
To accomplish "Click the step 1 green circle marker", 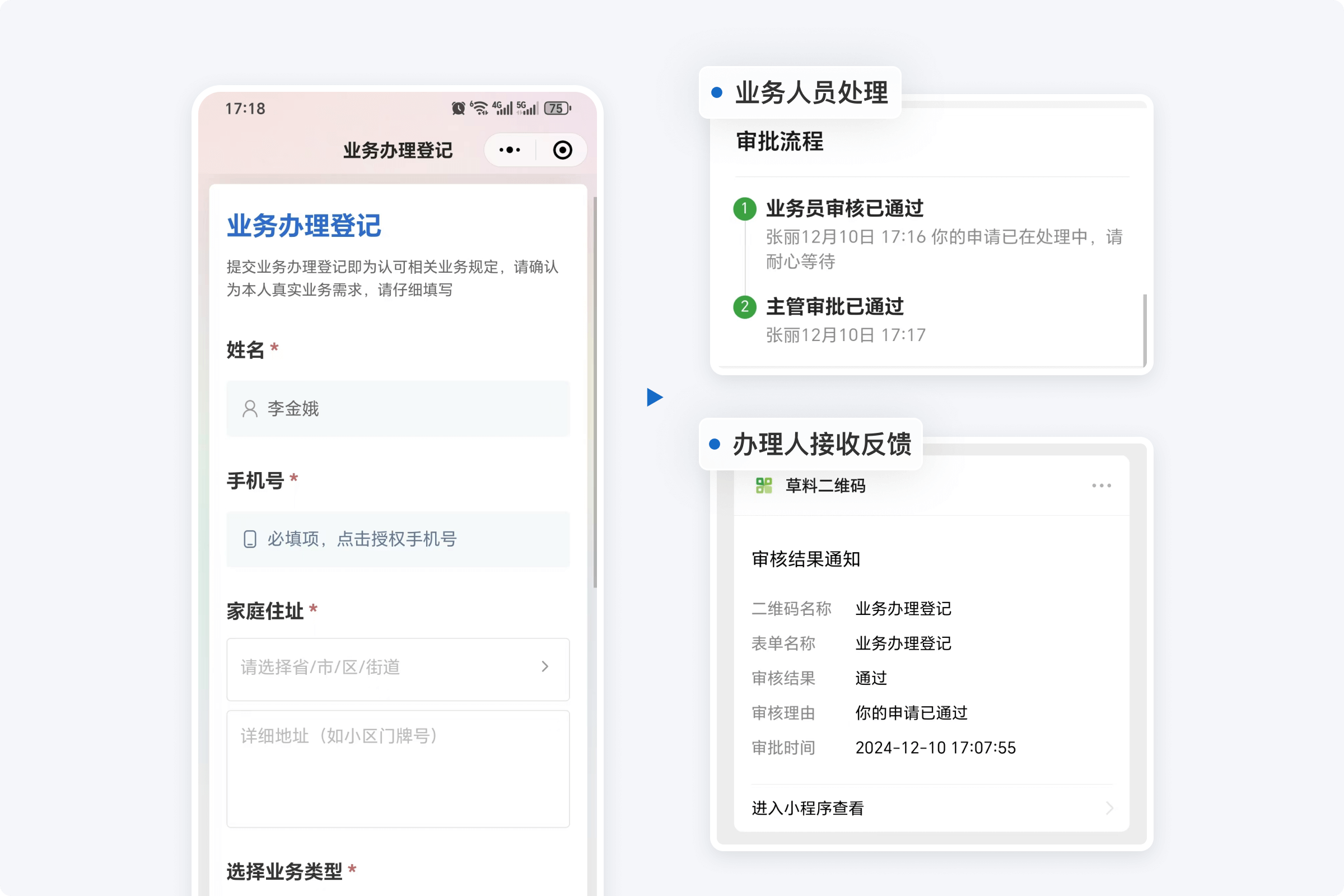I will click(x=745, y=208).
